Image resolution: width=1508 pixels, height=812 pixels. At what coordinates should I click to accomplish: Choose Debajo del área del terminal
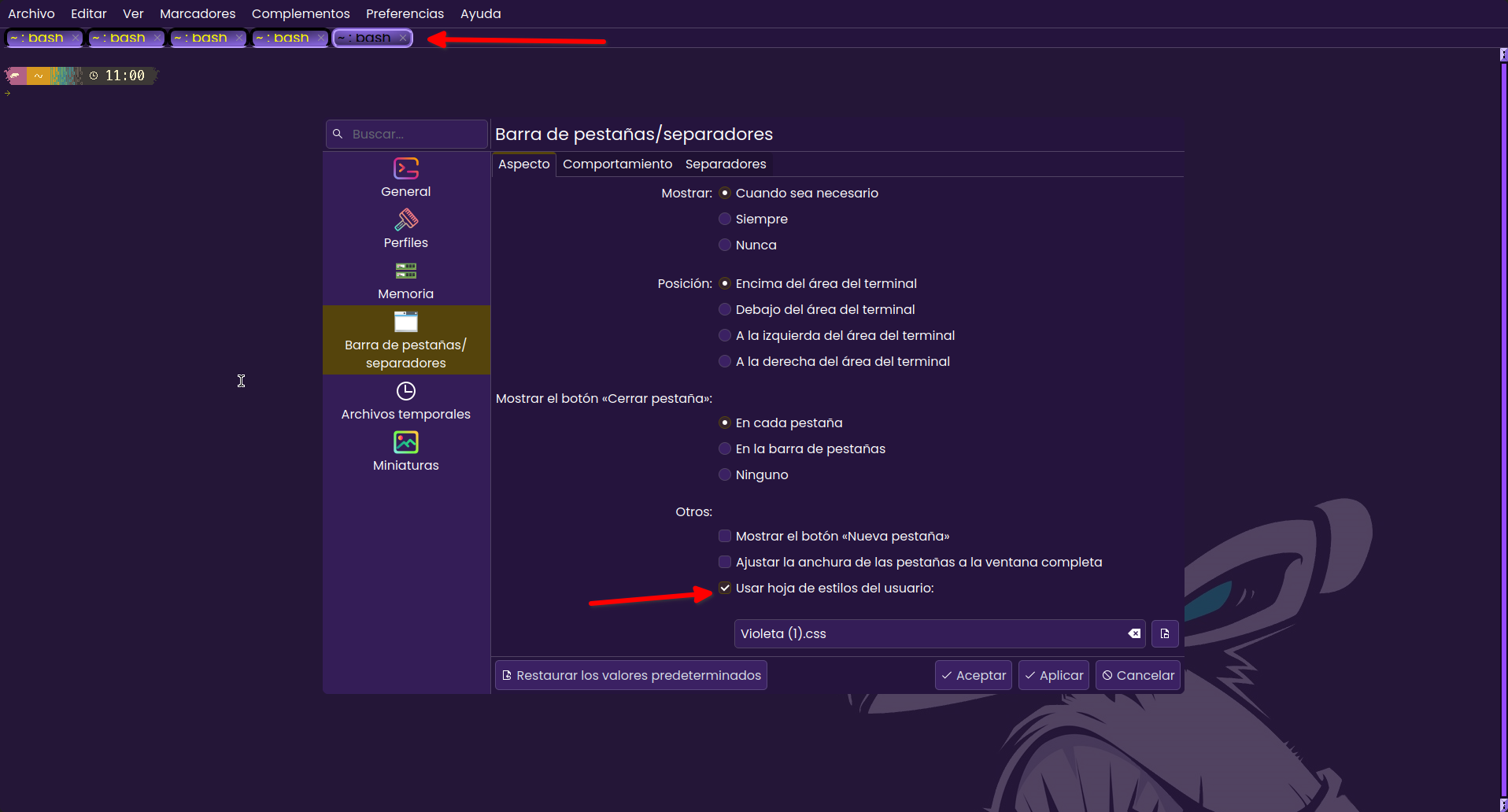coord(725,309)
